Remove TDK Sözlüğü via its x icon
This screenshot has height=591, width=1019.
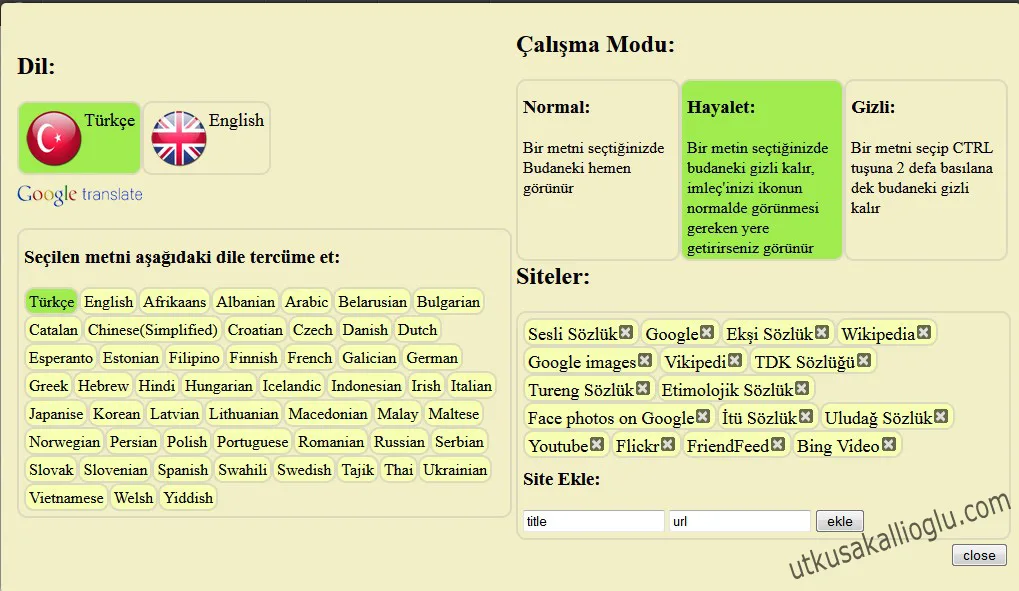[864, 360]
